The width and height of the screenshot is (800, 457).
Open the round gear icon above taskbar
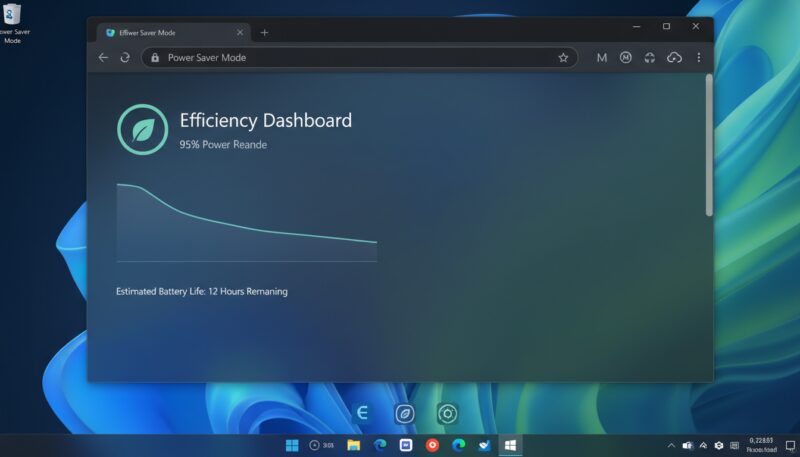tap(447, 414)
